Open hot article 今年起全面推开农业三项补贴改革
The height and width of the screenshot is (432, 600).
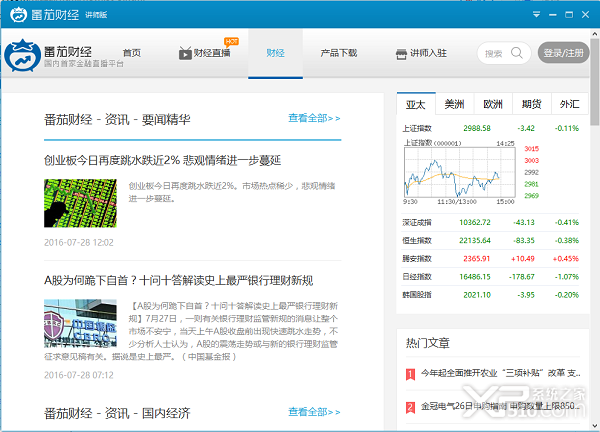coord(501,373)
